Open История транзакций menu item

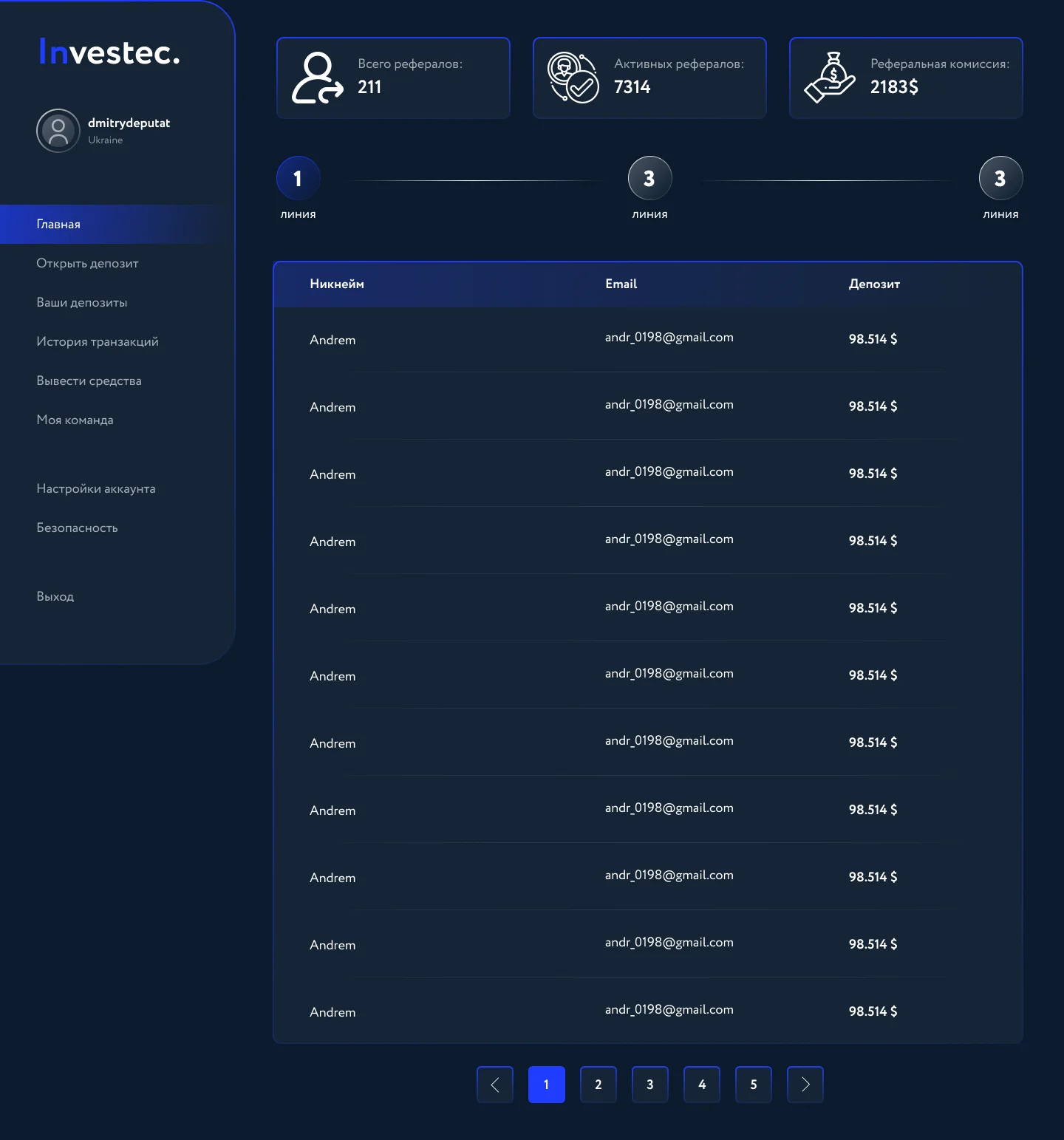pyautogui.click(x=98, y=341)
